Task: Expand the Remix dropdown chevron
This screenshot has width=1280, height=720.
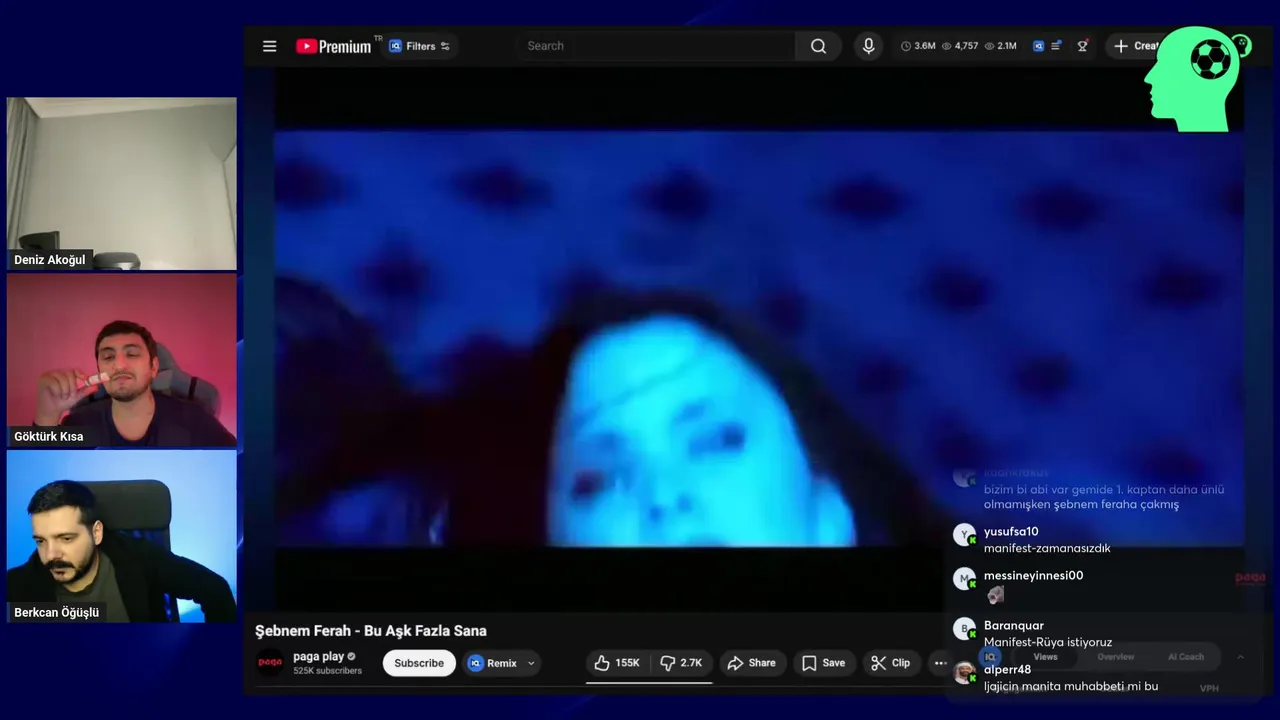Action: tap(531, 663)
